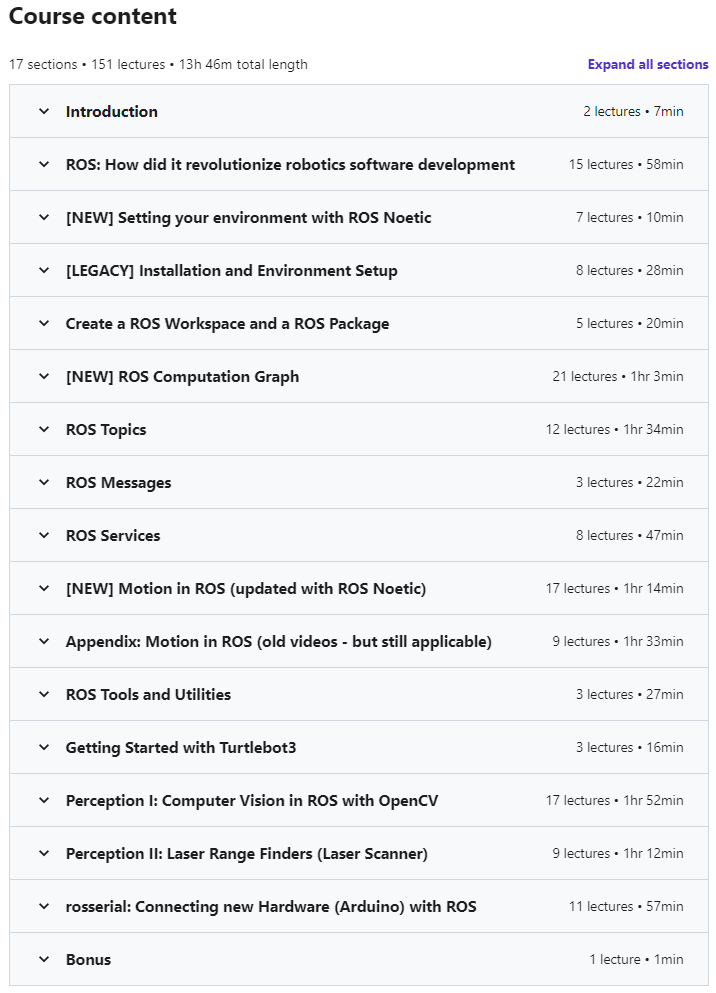Click the 3 lectures • 27min label

[629, 694]
